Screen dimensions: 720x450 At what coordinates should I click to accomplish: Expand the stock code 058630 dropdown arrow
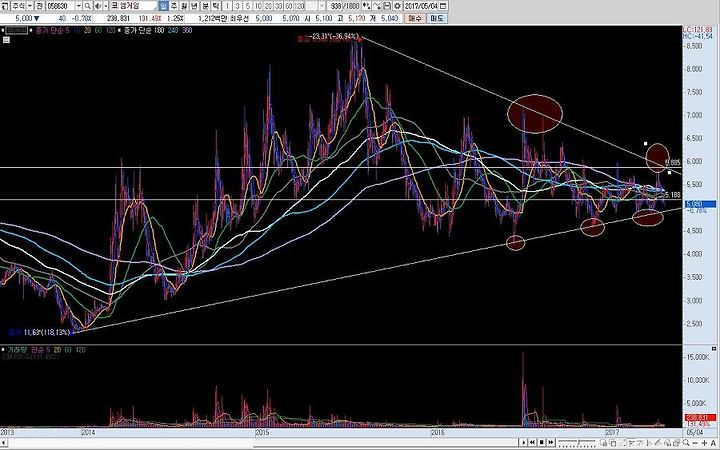coord(79,6)
